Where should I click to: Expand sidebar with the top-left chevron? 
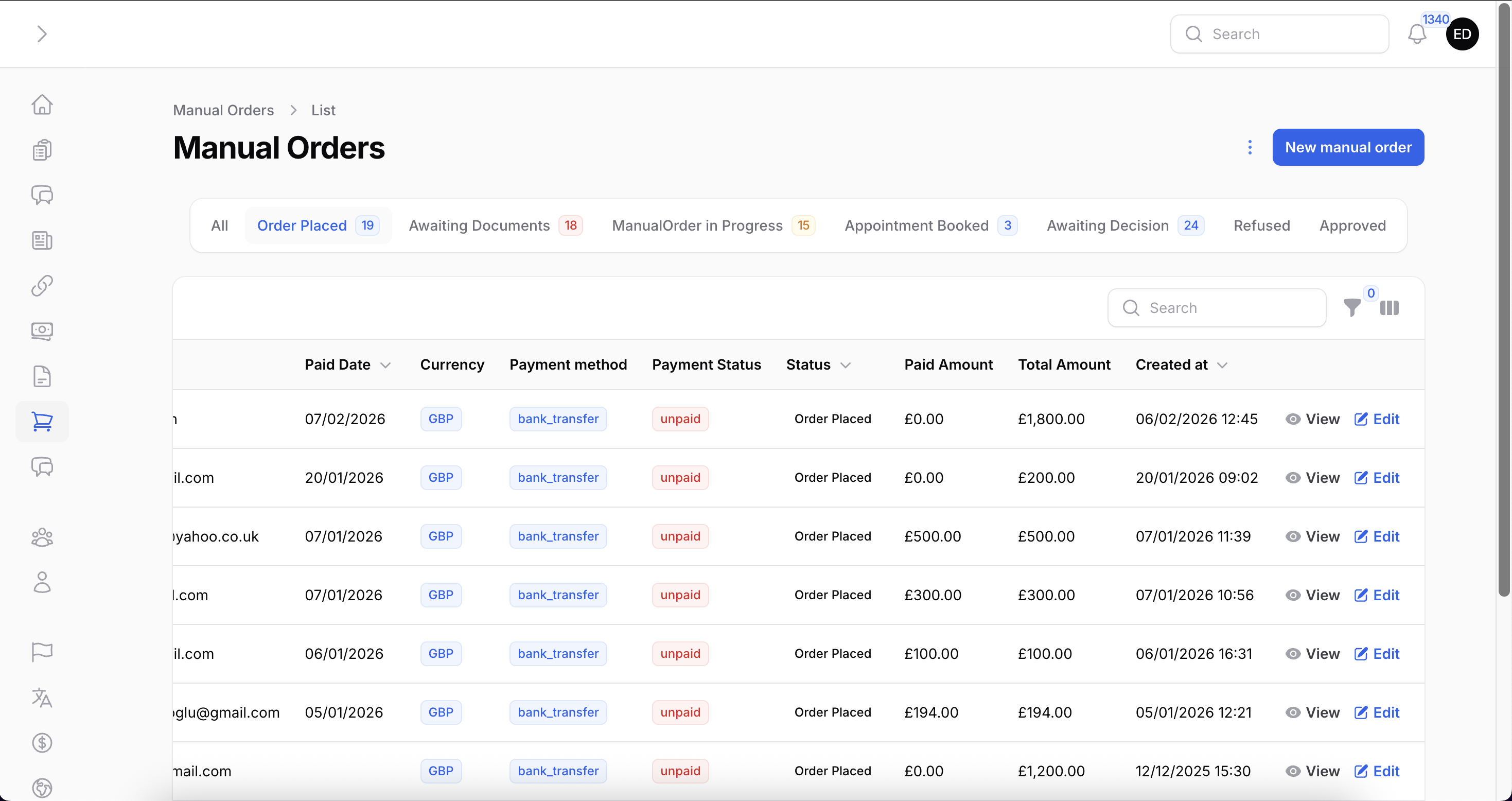point(41,34)
